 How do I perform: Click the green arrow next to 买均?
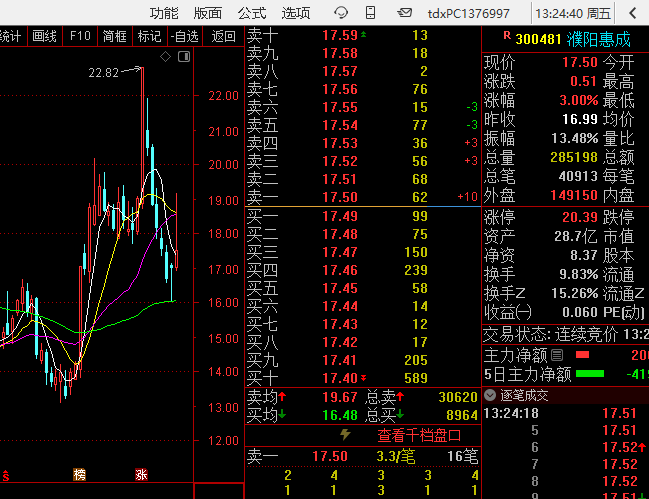pos(282,414)
